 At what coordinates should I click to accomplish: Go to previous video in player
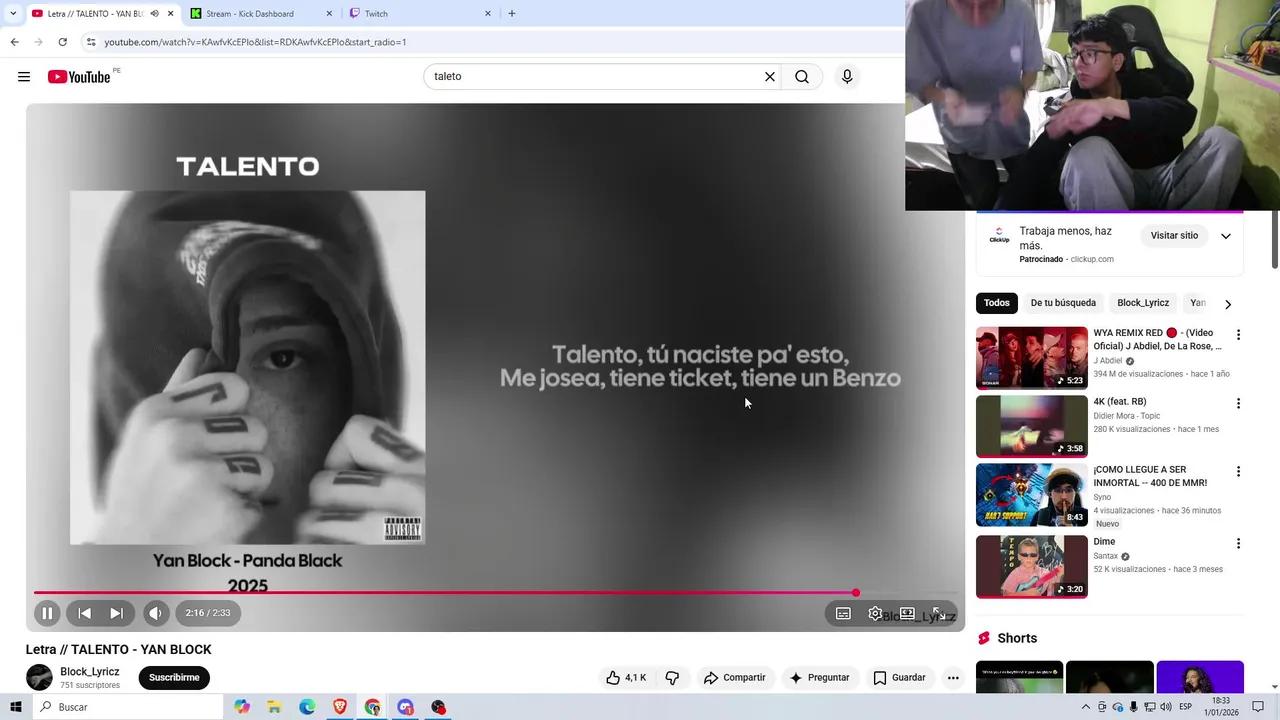tap(85, 613)
